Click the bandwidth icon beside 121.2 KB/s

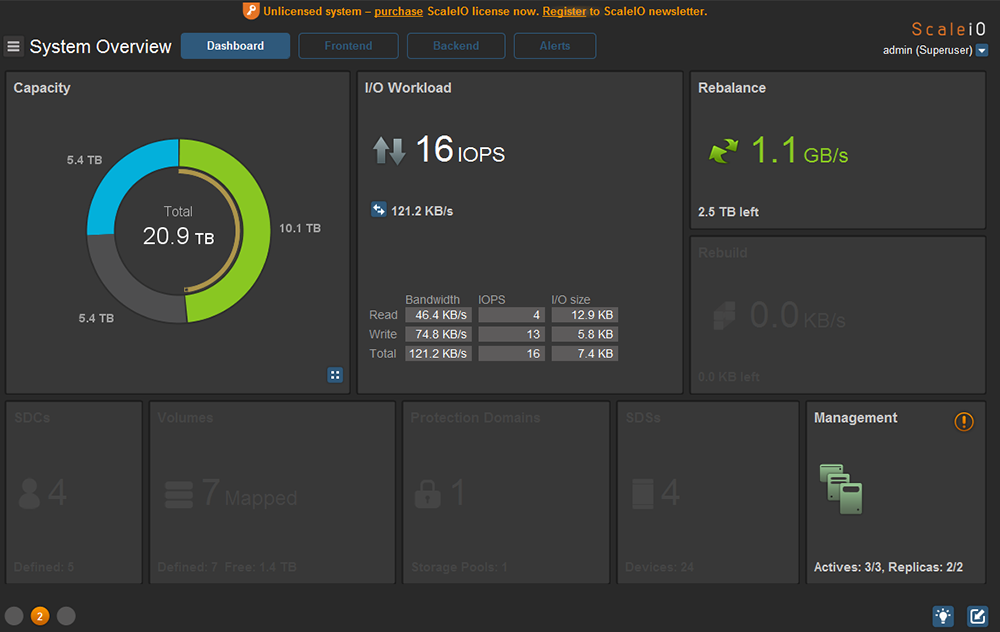(x=379, y=210)
